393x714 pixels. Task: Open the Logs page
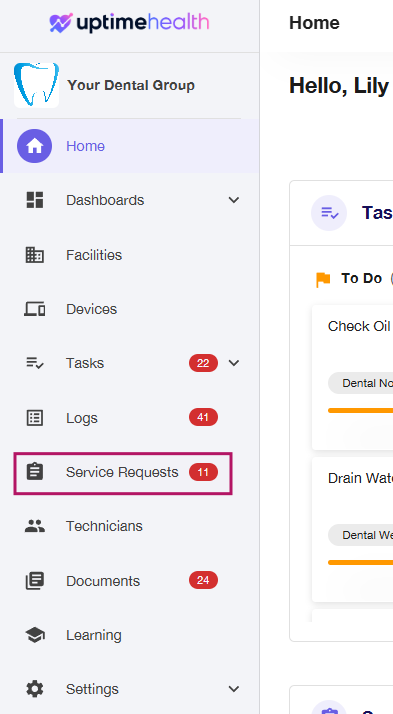(130, 418)
